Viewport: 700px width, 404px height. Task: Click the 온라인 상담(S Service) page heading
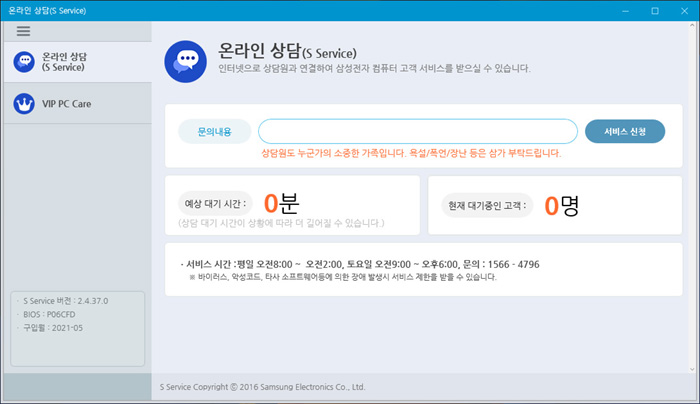pyautogui.click(x=287, y=51)
